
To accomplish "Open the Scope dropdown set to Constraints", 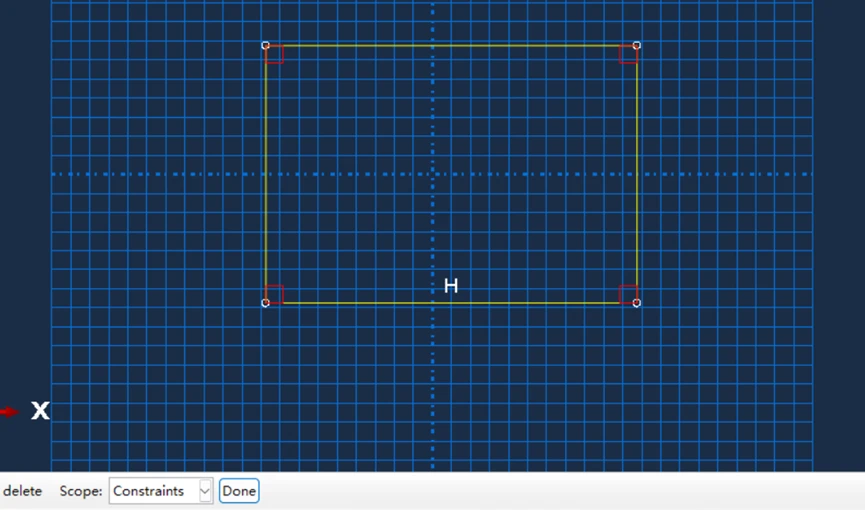I will point(160,491).
